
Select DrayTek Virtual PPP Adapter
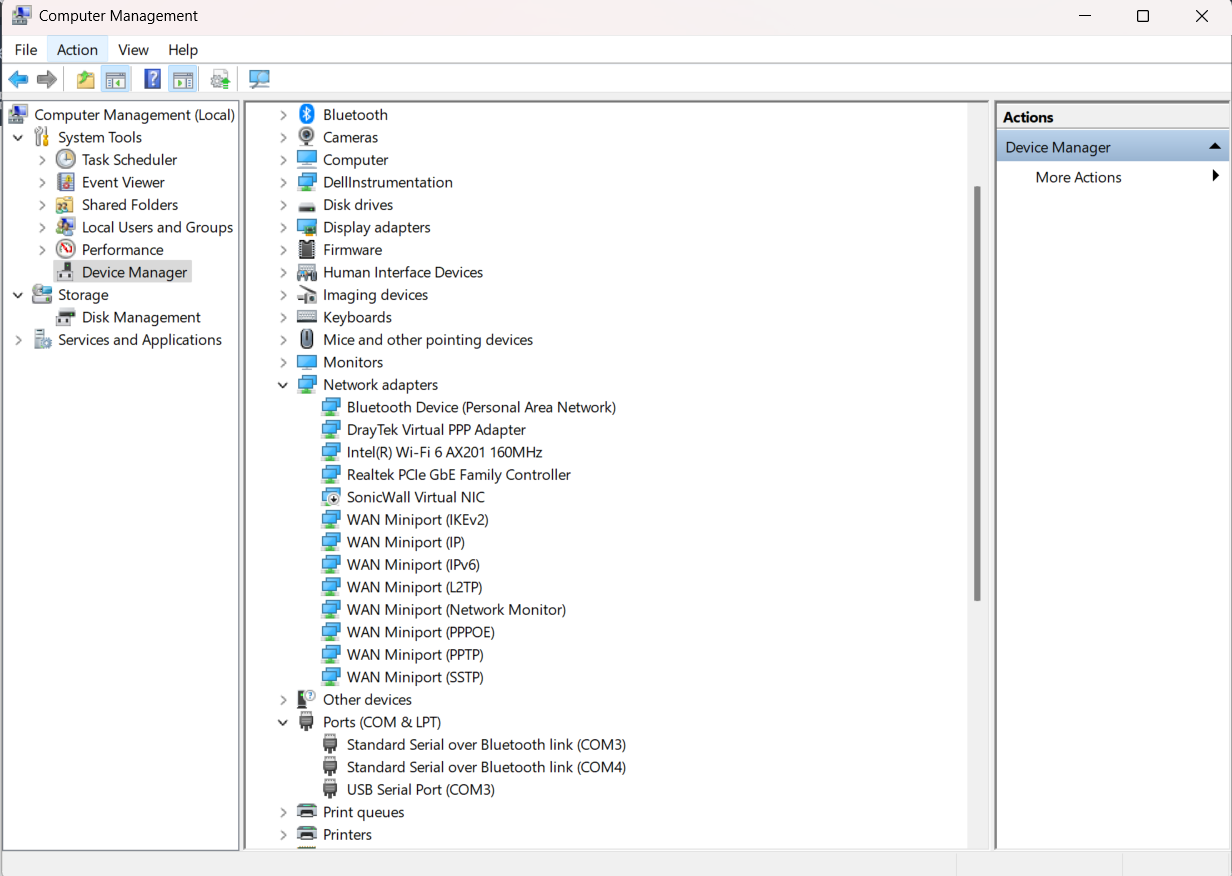point(436,430)
